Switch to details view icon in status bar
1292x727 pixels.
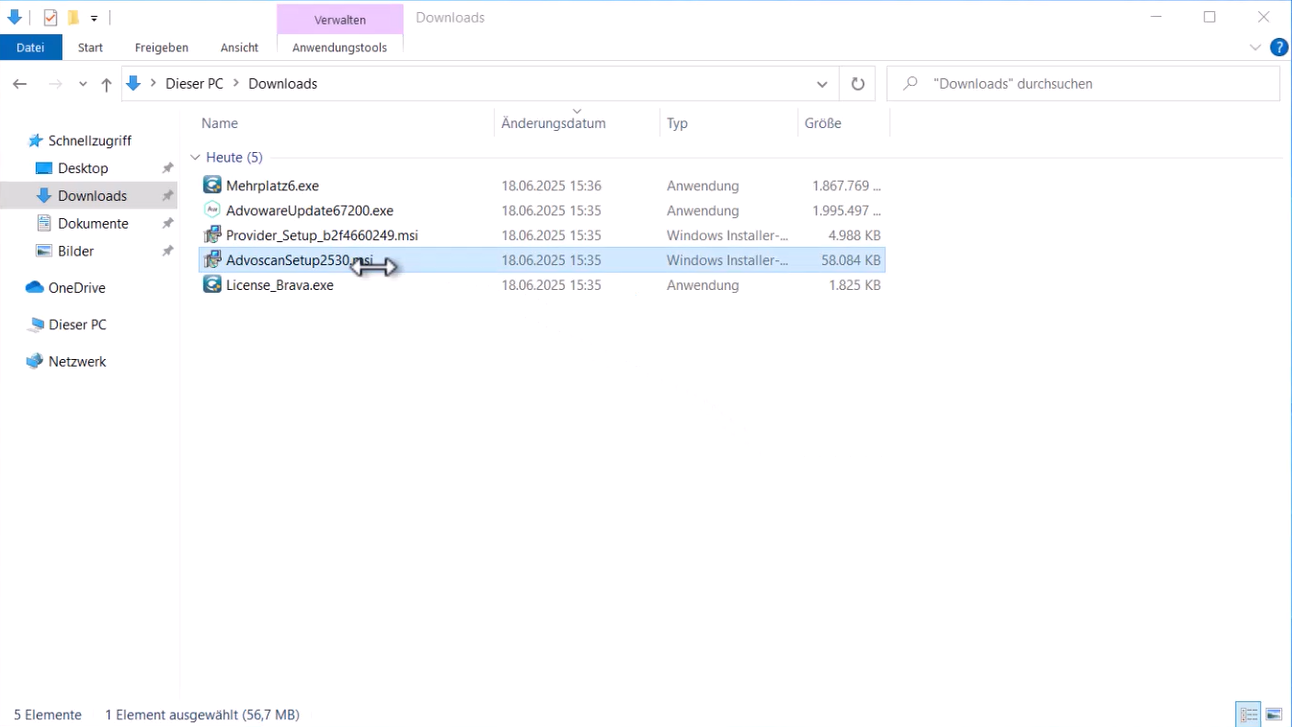[x=1248, y=714]
